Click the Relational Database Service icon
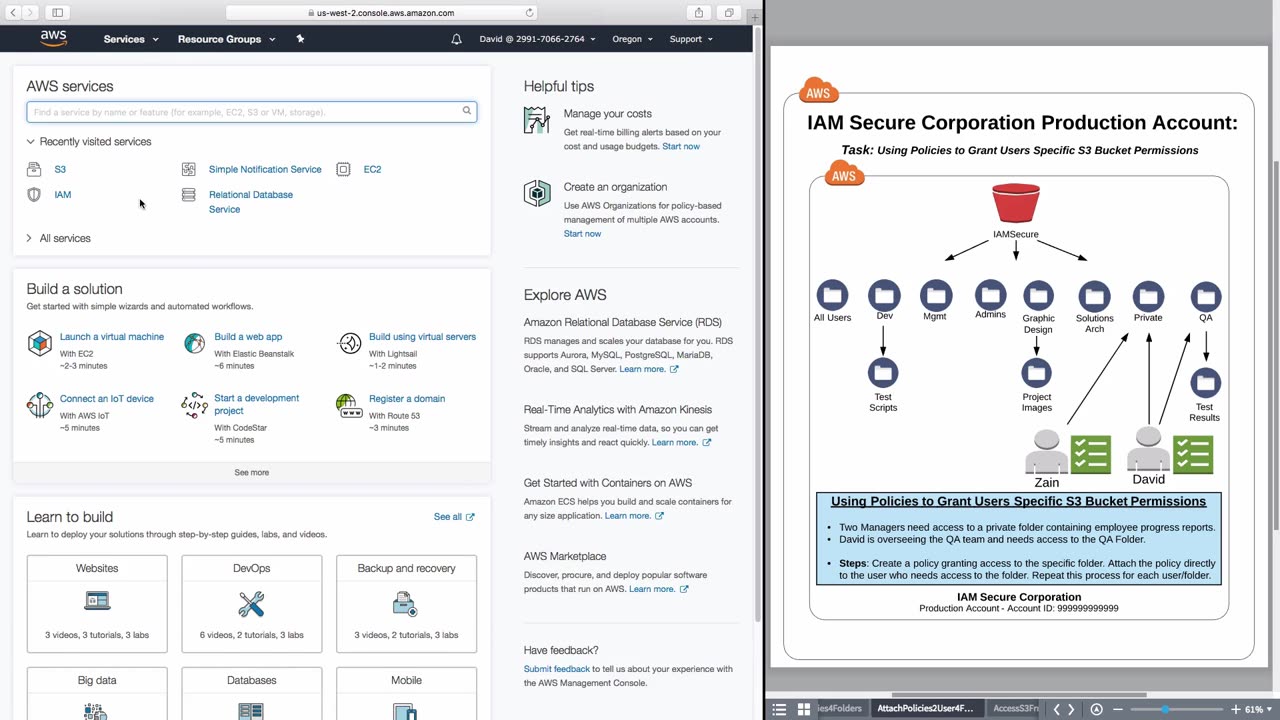 (x=188, y=195)
